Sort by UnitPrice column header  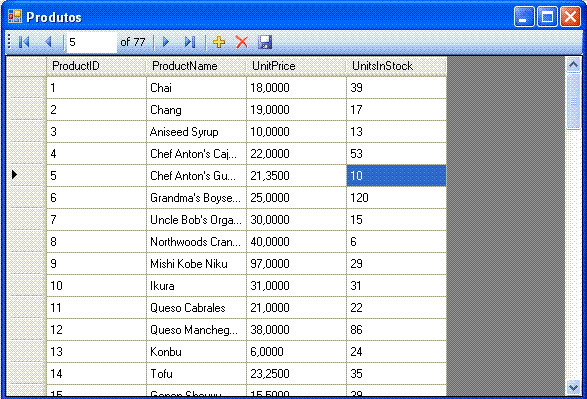[296, 66]
